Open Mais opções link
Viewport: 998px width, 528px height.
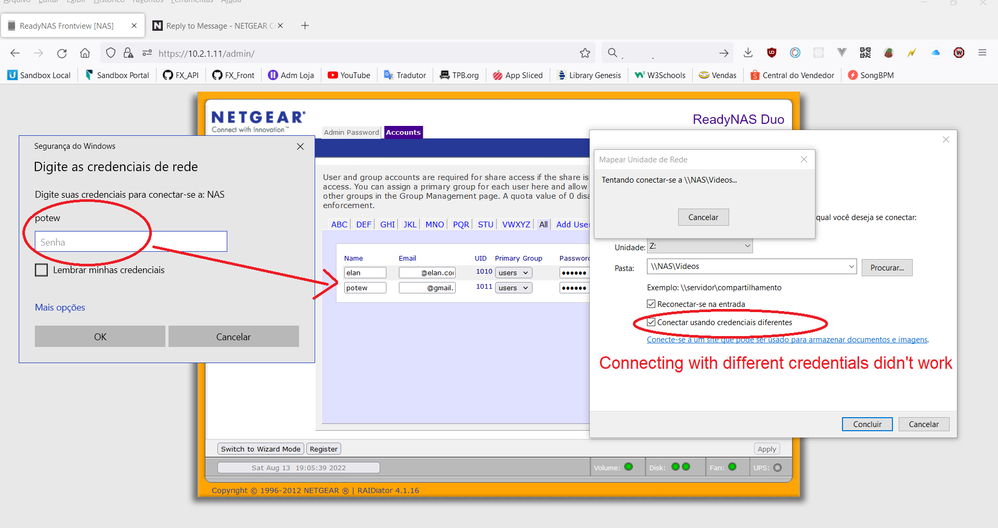pyautogui.click(x=60, y=307)
